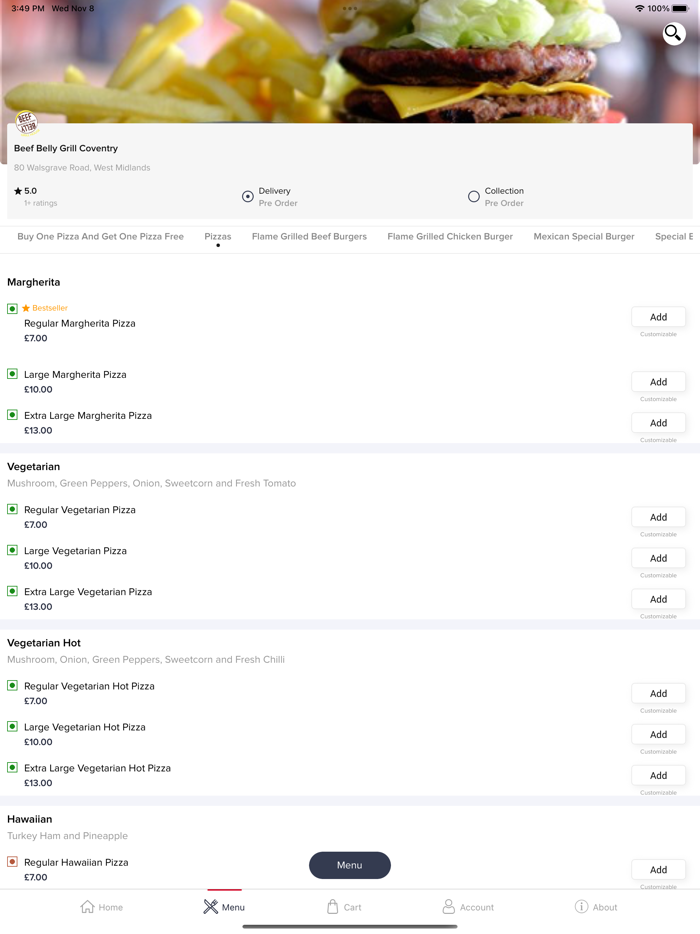Image resolution: width=700 pixels, height=934 pixels.
Task: Tap veg icon beside Large Vegetarian Hot Pizza
Action: click(13, 726)
